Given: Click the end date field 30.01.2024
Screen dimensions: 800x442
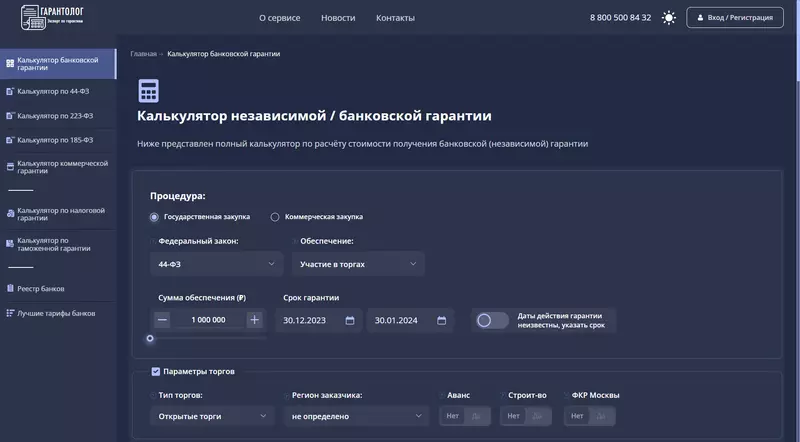Looking at the screenshot, I should click(411, 321).
